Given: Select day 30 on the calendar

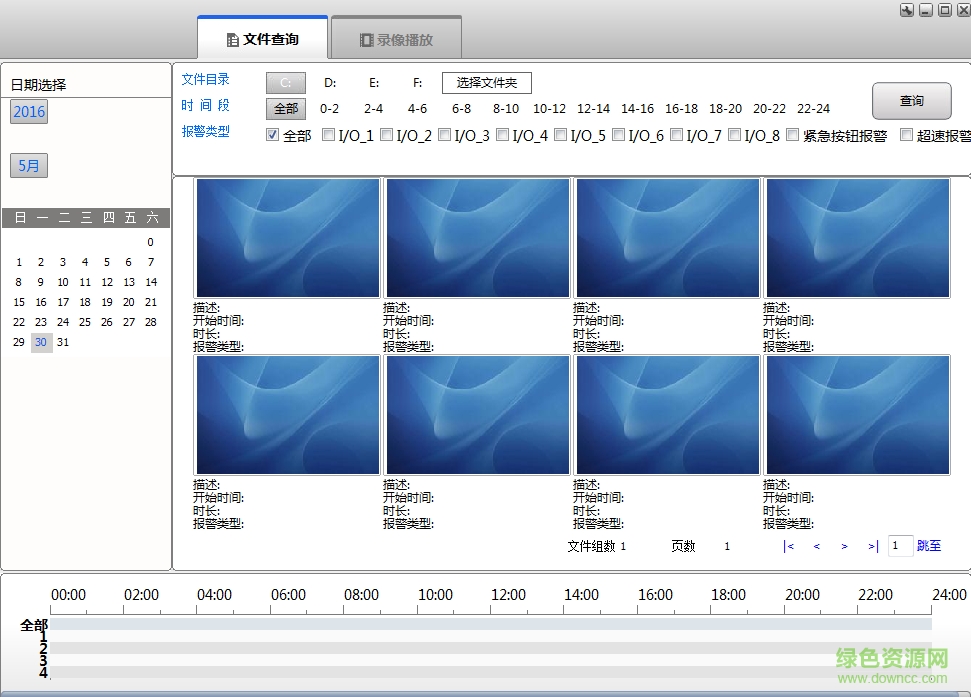Looking at the screenshot, I should click(40, 342).
